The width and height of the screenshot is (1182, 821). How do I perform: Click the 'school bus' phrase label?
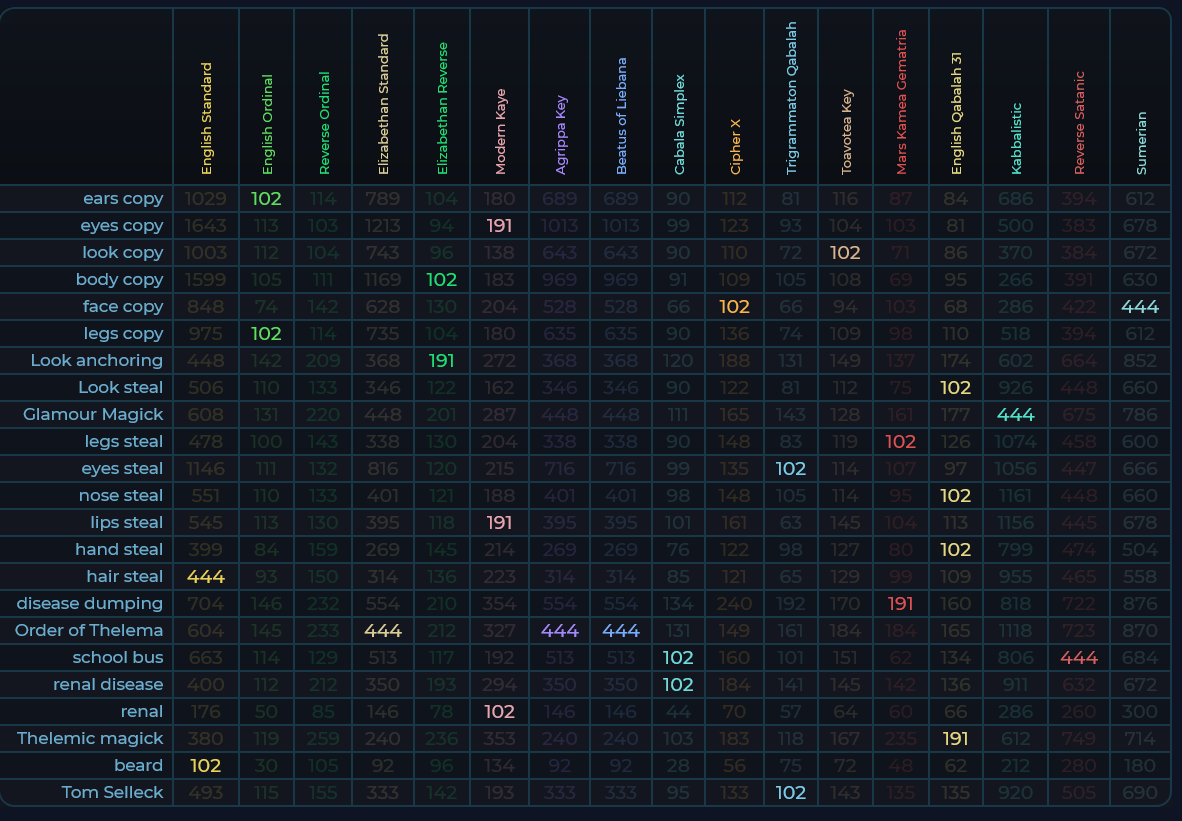117,657
